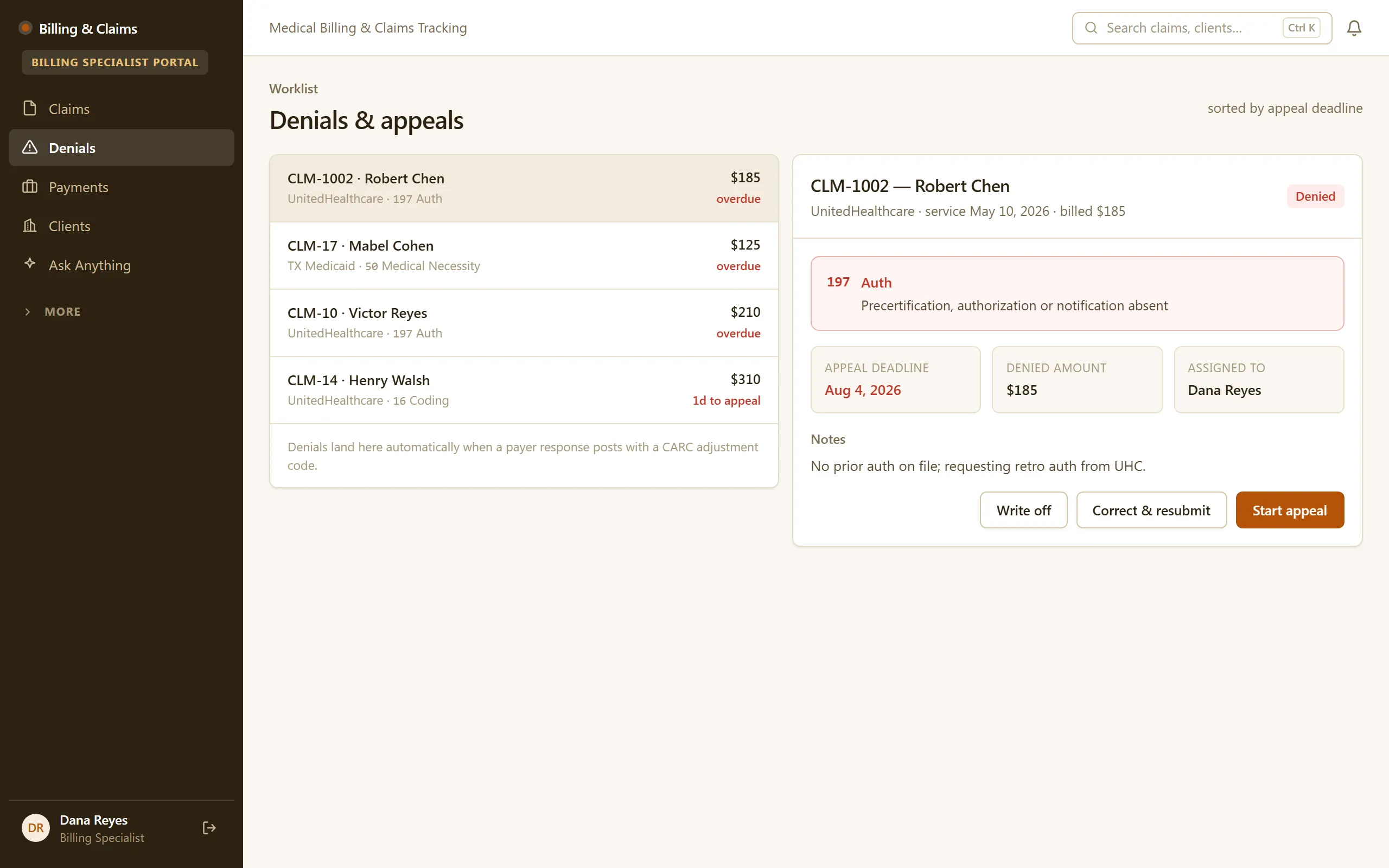Click the Aug 4, 2026 appeal deadline
1389x868 pixels.
862,391
